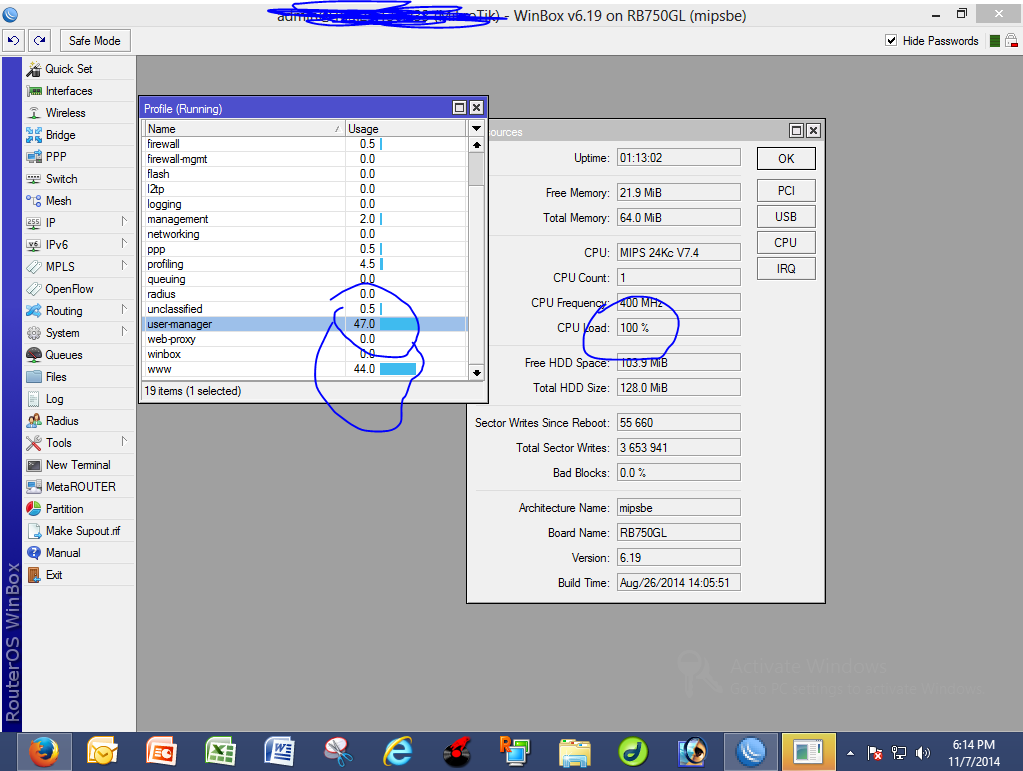Click Profile scrollbar down arrow
This screenshot has width=1023, height=771.
[x=476, y=372]
